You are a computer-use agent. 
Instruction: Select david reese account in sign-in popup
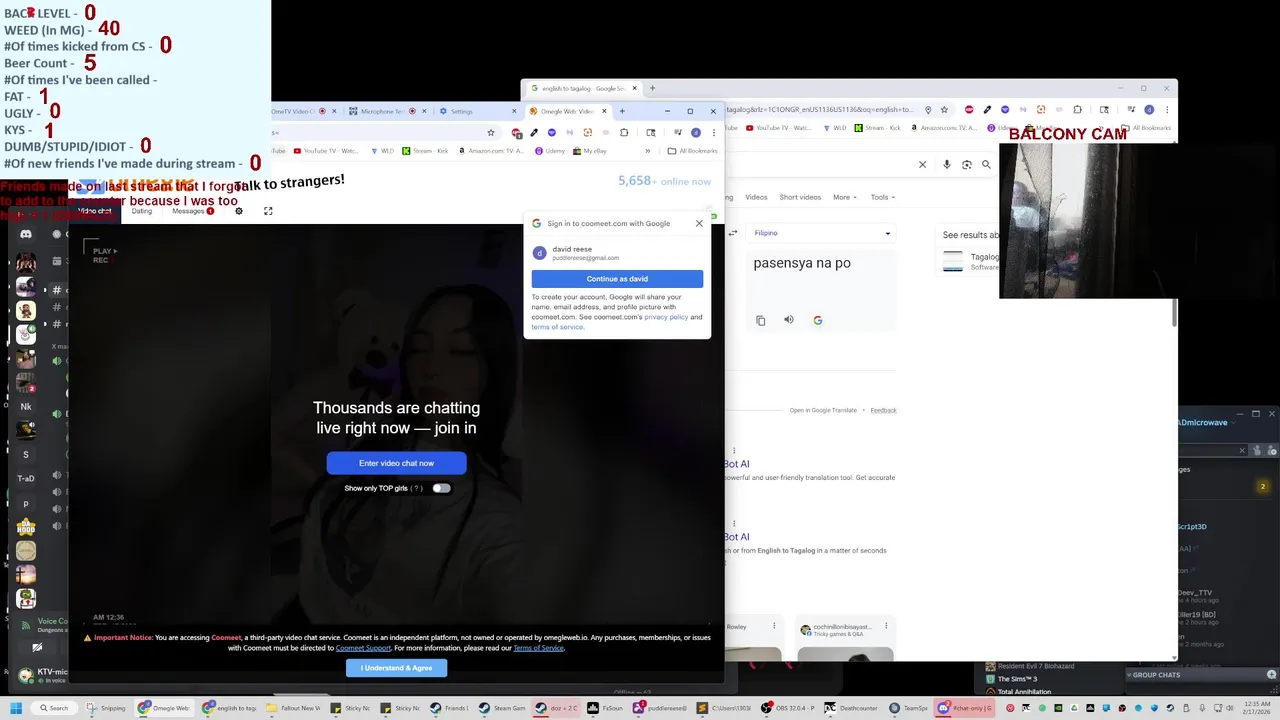click(x=617, y=253)
